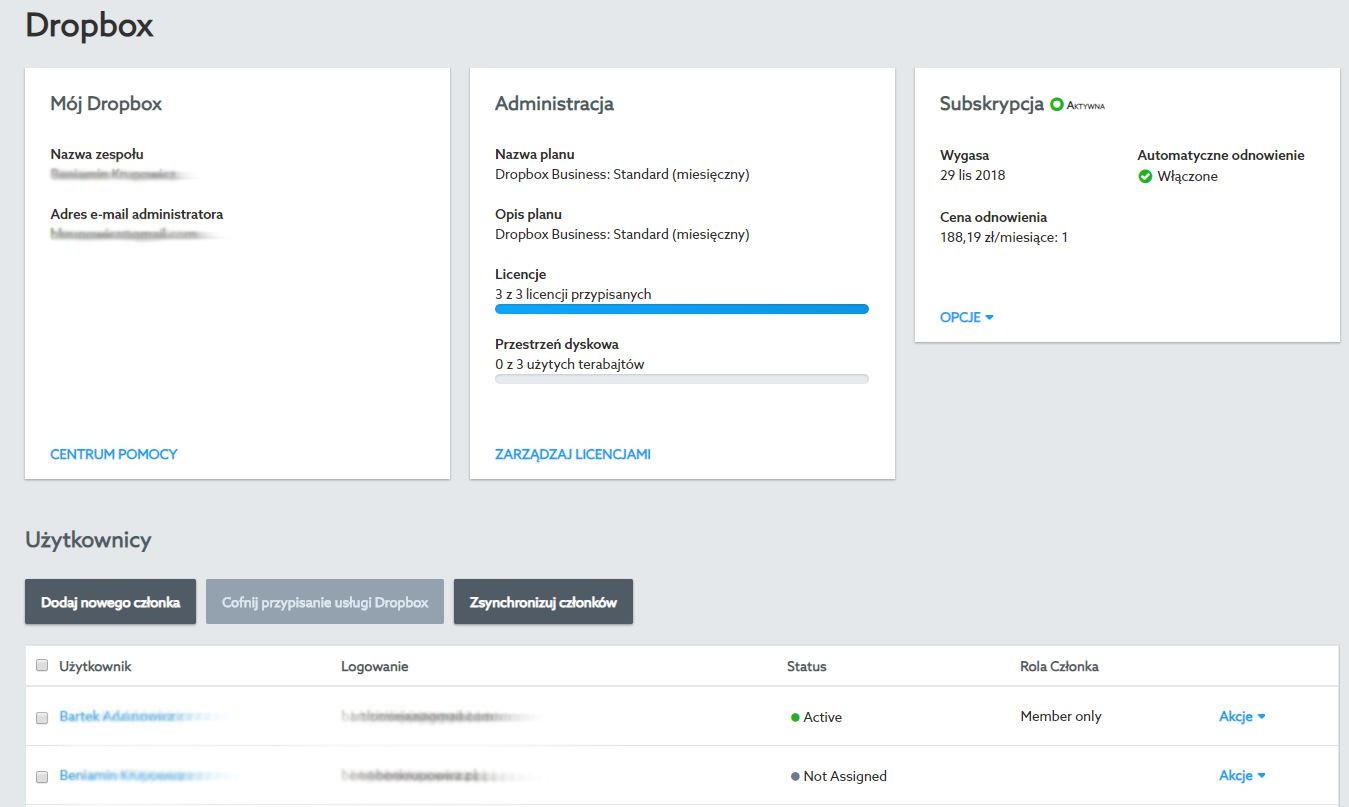
Task: Click the Logowanie column header
Action: (x=375, y=666)
